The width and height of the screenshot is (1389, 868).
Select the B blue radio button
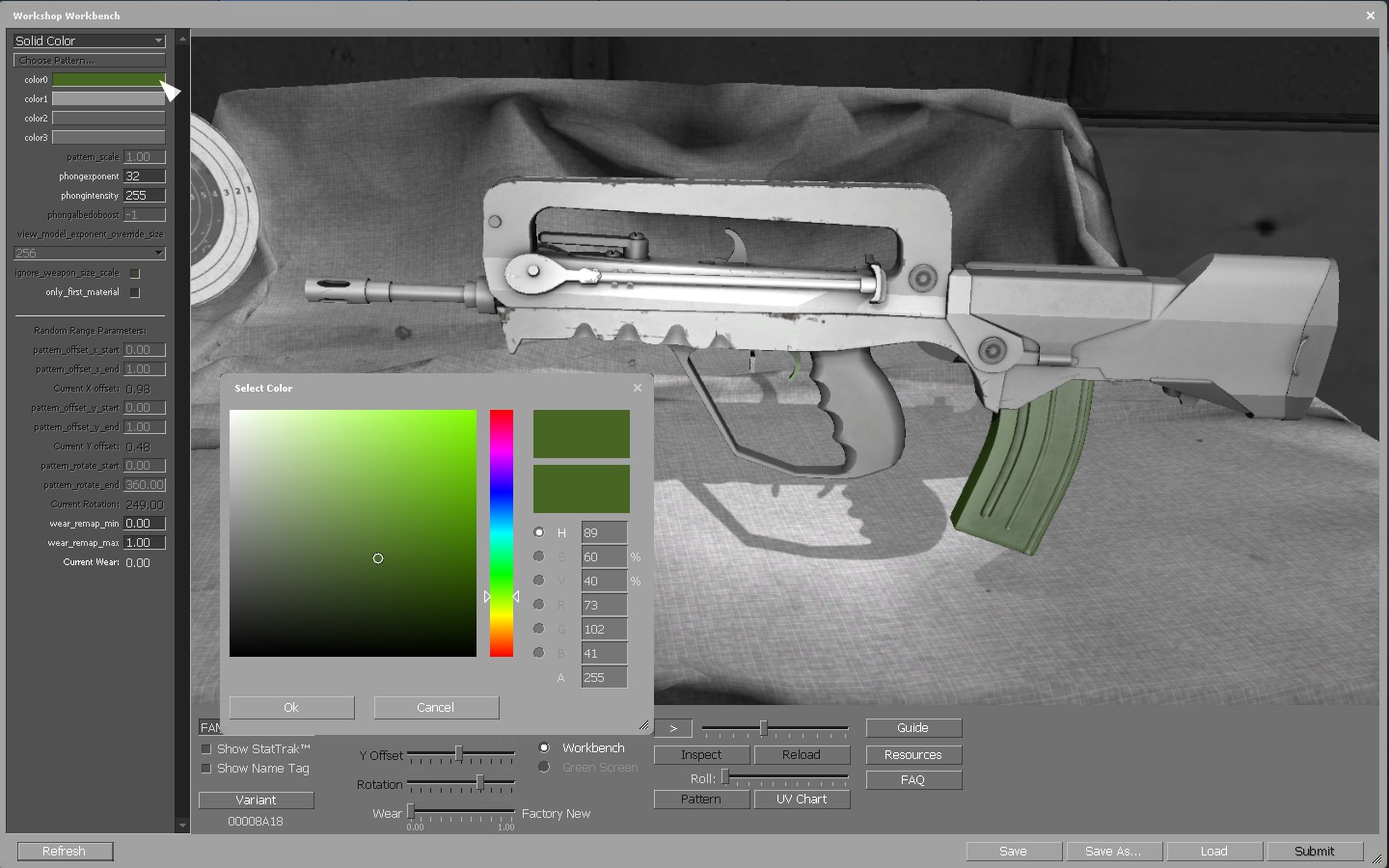[539, 653]
